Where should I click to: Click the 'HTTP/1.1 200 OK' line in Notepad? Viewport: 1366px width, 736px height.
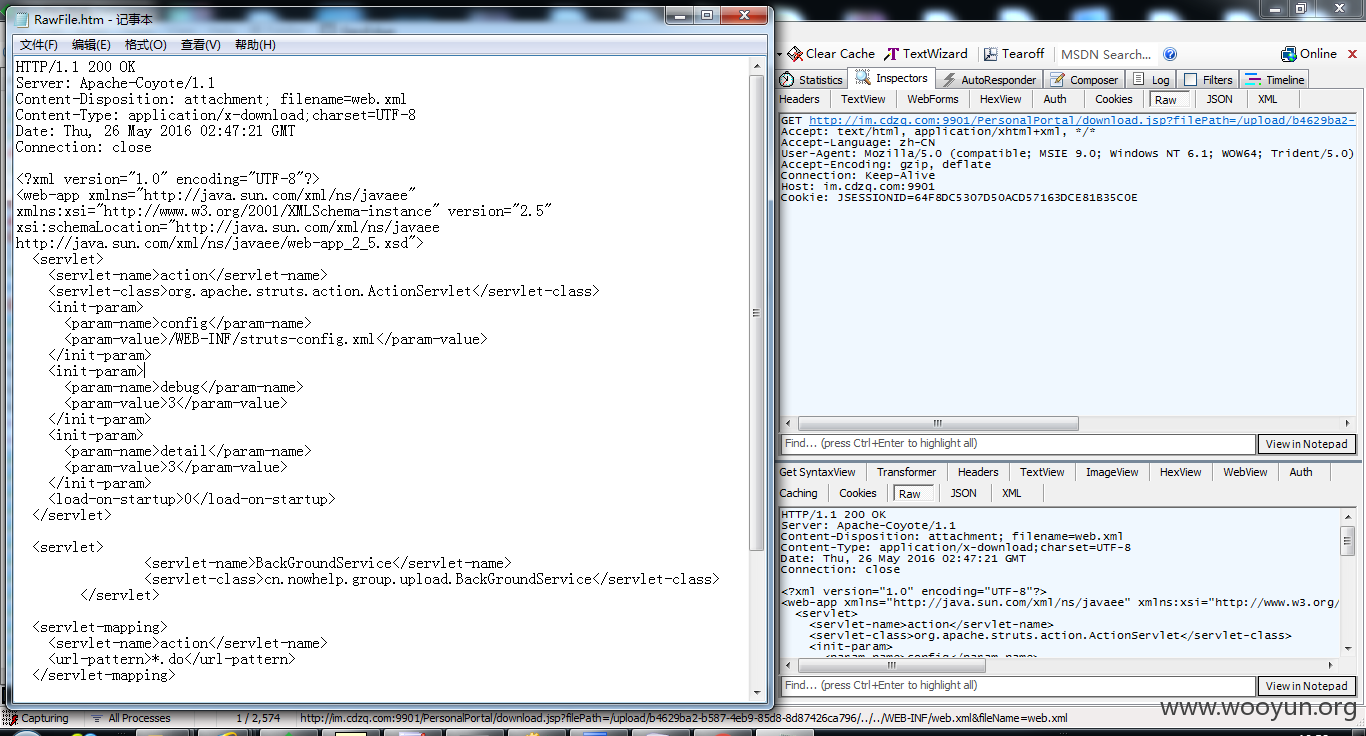point(75,67)
